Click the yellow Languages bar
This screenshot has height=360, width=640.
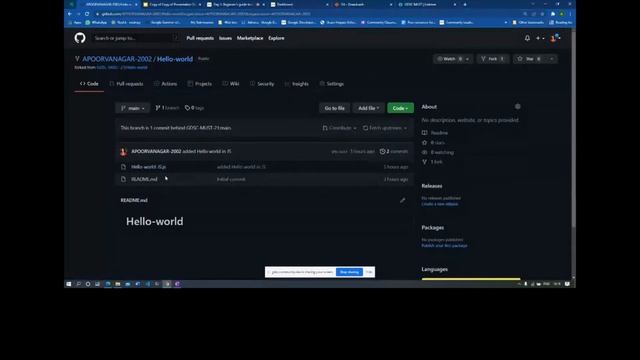coord(471,279)
